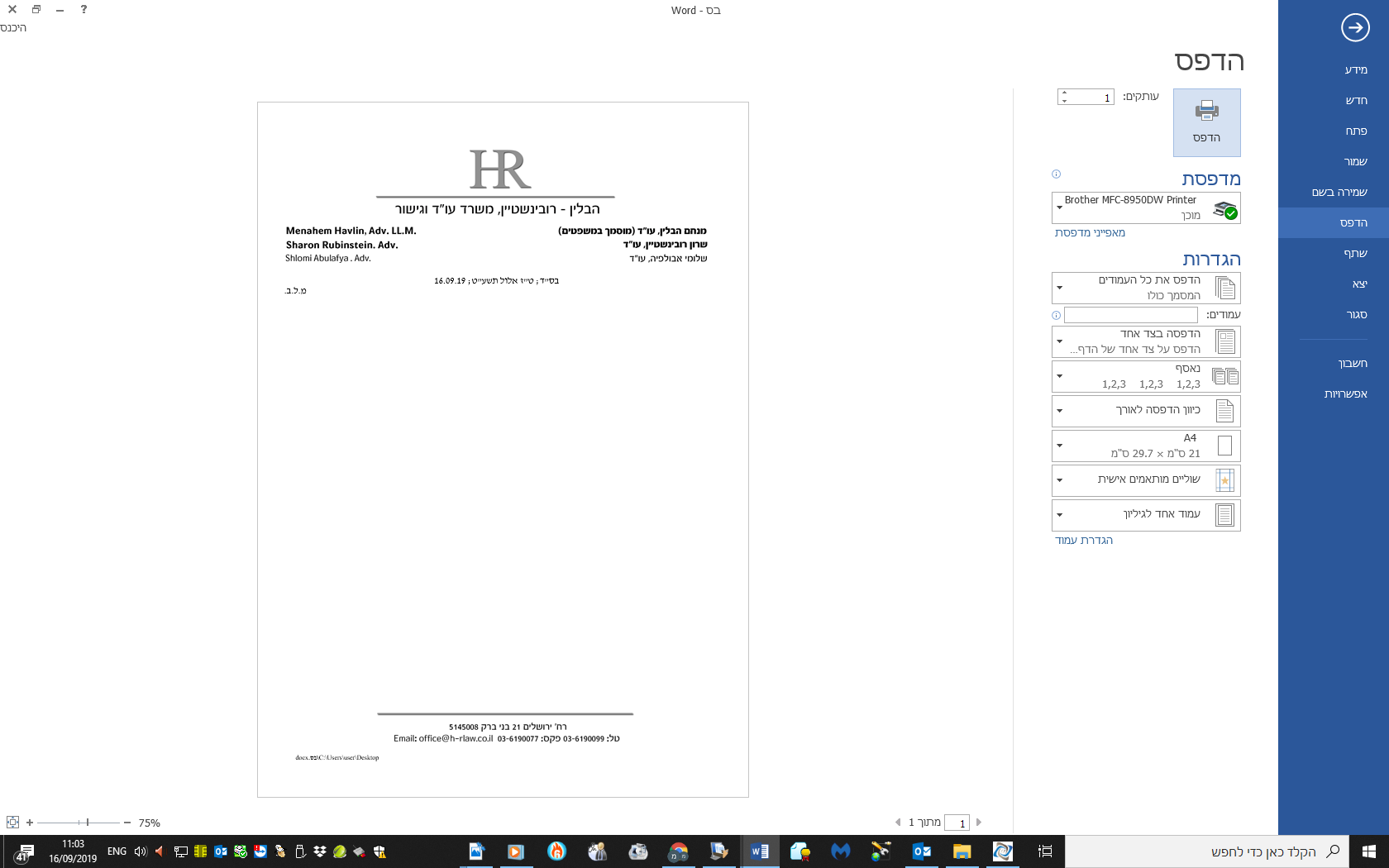Viewport: 1389px width, 868px height.
Task: Click the info icon beside the מדפסת heading
Action: [x=1056, y=174]
